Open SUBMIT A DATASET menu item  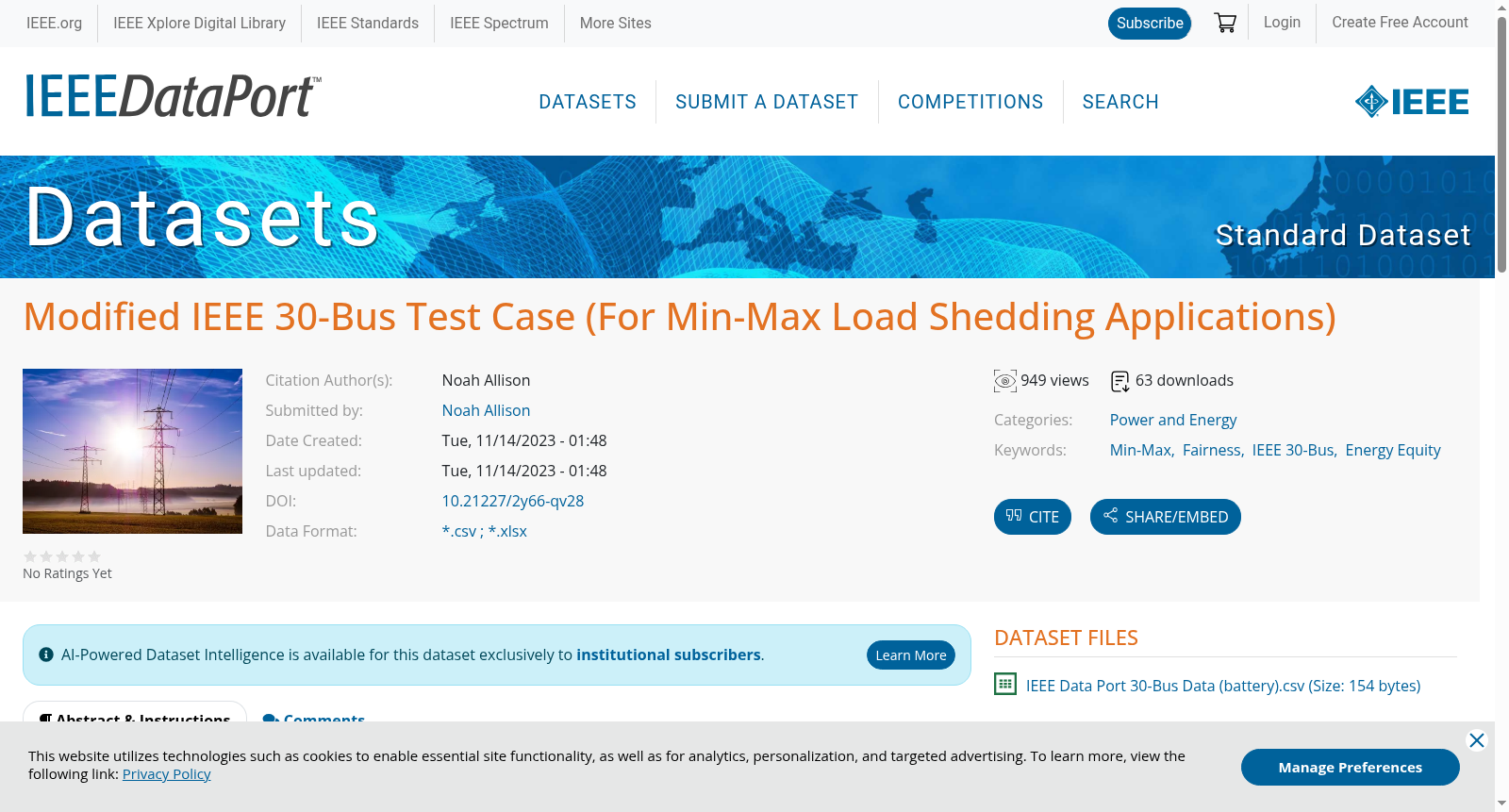coord(767,102)
